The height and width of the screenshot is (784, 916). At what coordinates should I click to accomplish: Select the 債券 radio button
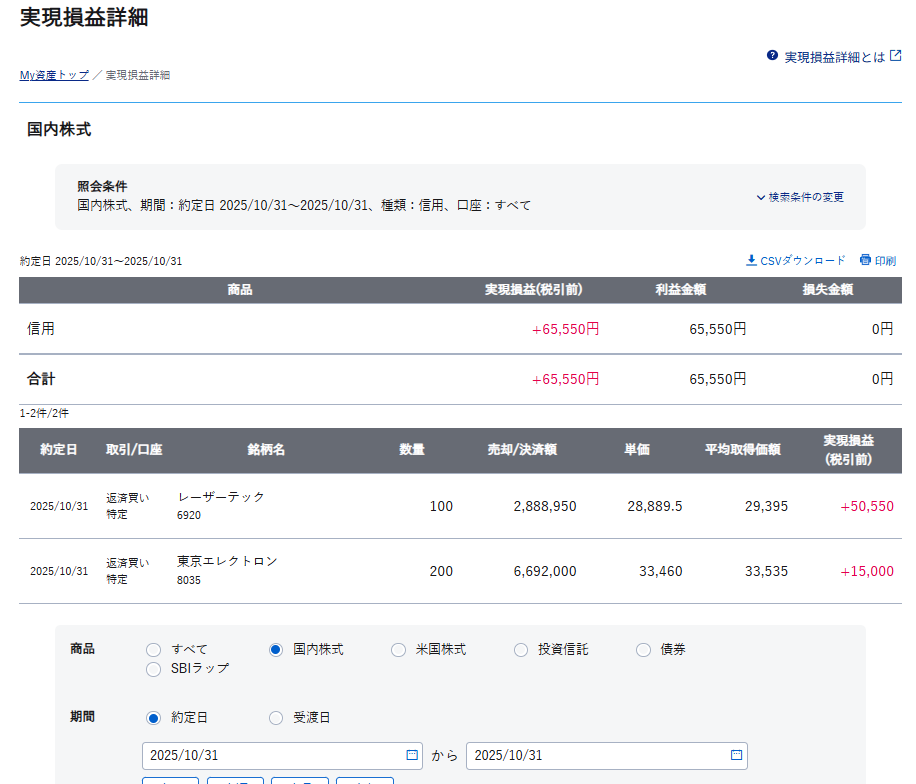tap(643, 650)
